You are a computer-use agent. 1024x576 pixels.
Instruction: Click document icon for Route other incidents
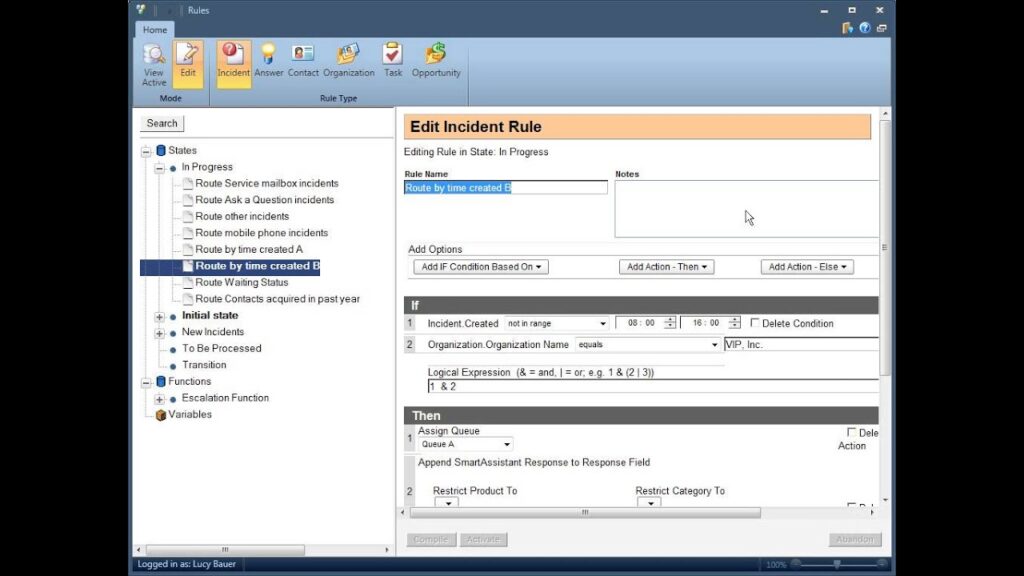pos(187,216)
